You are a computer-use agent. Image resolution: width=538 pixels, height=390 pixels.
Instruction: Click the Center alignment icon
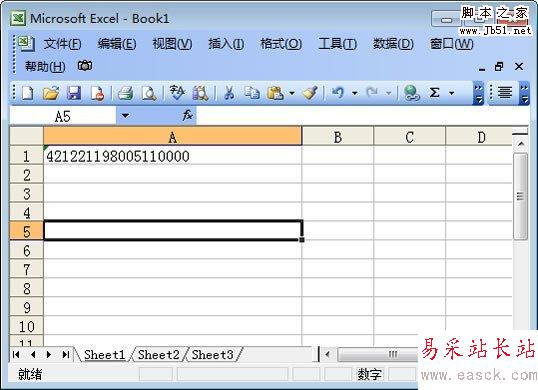pos(505,93)
